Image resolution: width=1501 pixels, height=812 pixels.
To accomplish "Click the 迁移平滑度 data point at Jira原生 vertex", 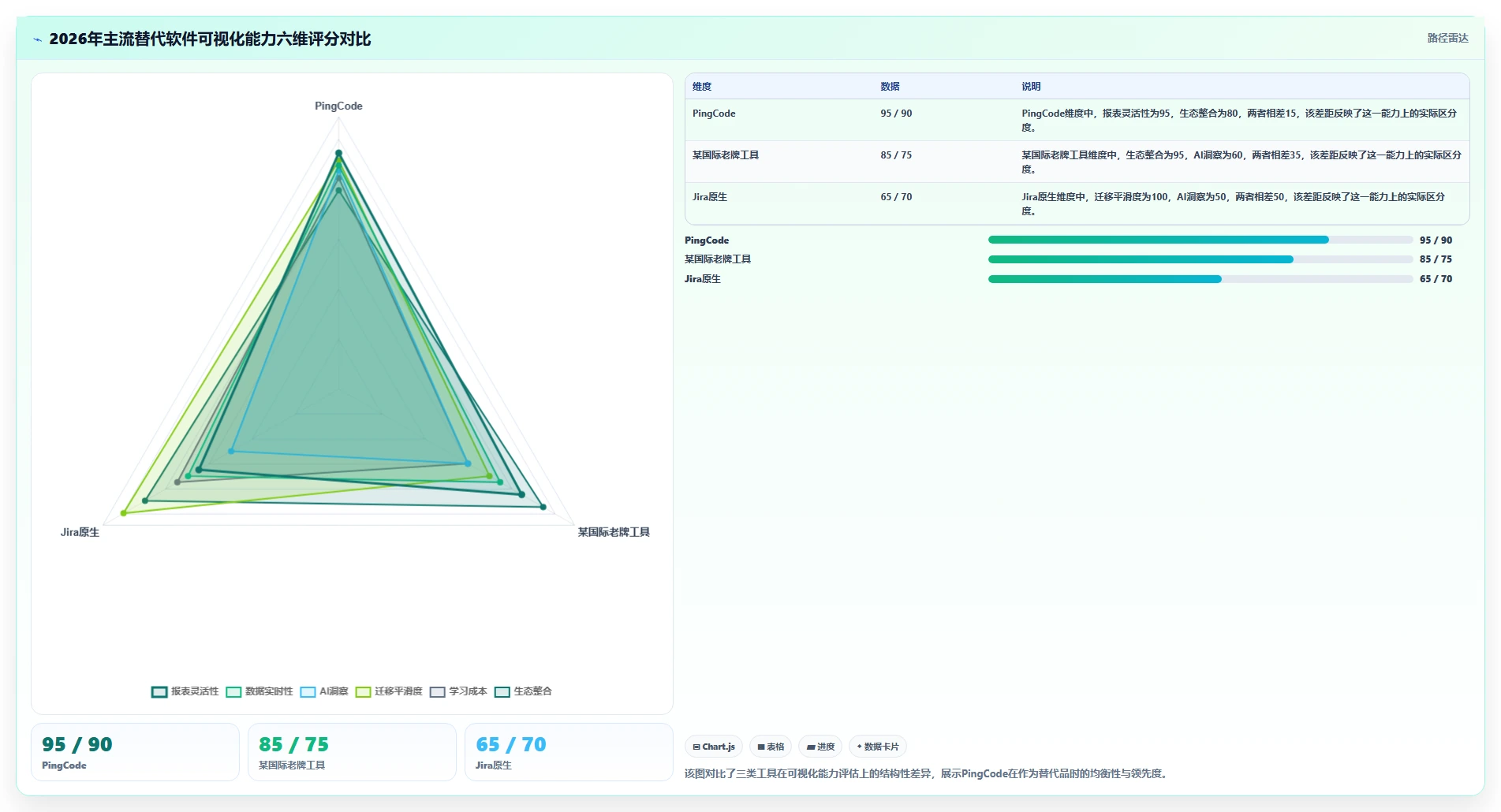I will 124,513.
